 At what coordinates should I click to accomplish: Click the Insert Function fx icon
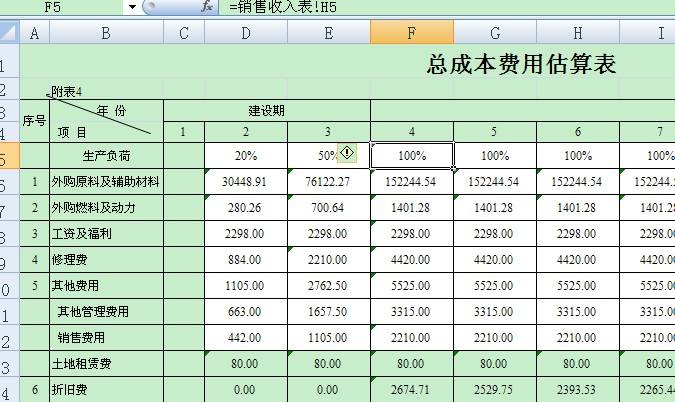(x=207, y=7)
